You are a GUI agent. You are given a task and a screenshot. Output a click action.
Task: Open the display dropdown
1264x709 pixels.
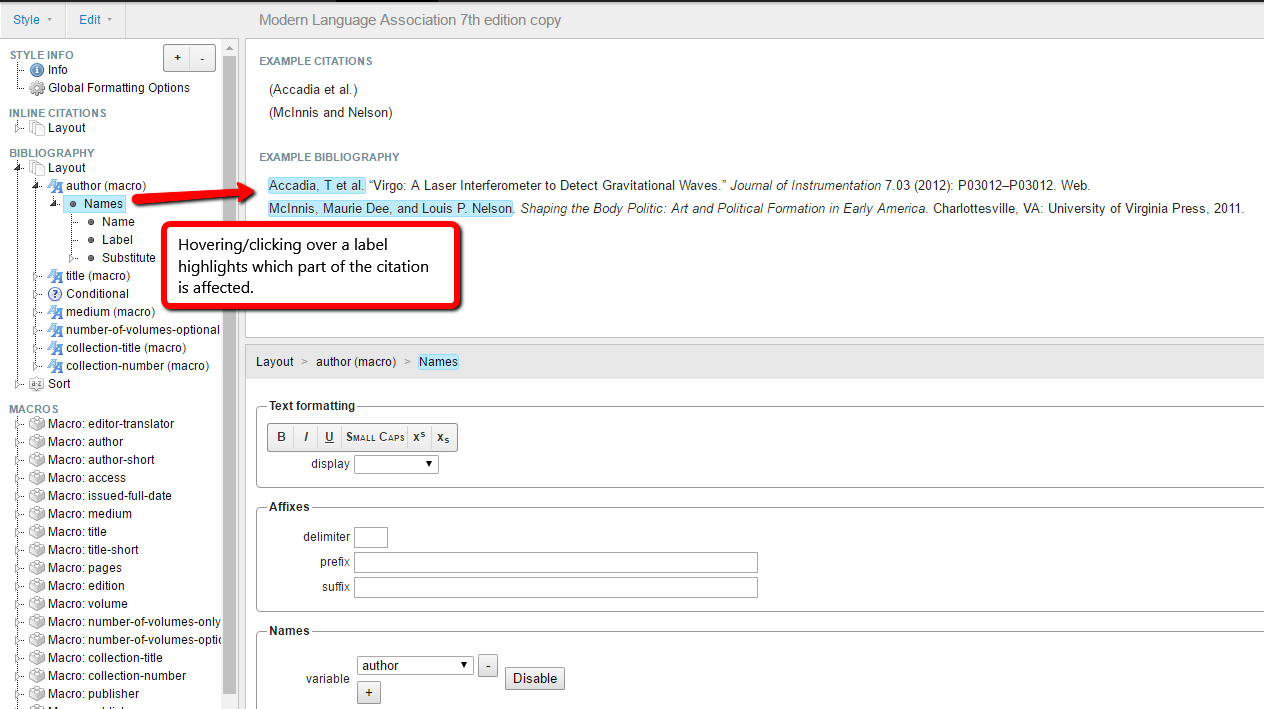click(395, 464)
